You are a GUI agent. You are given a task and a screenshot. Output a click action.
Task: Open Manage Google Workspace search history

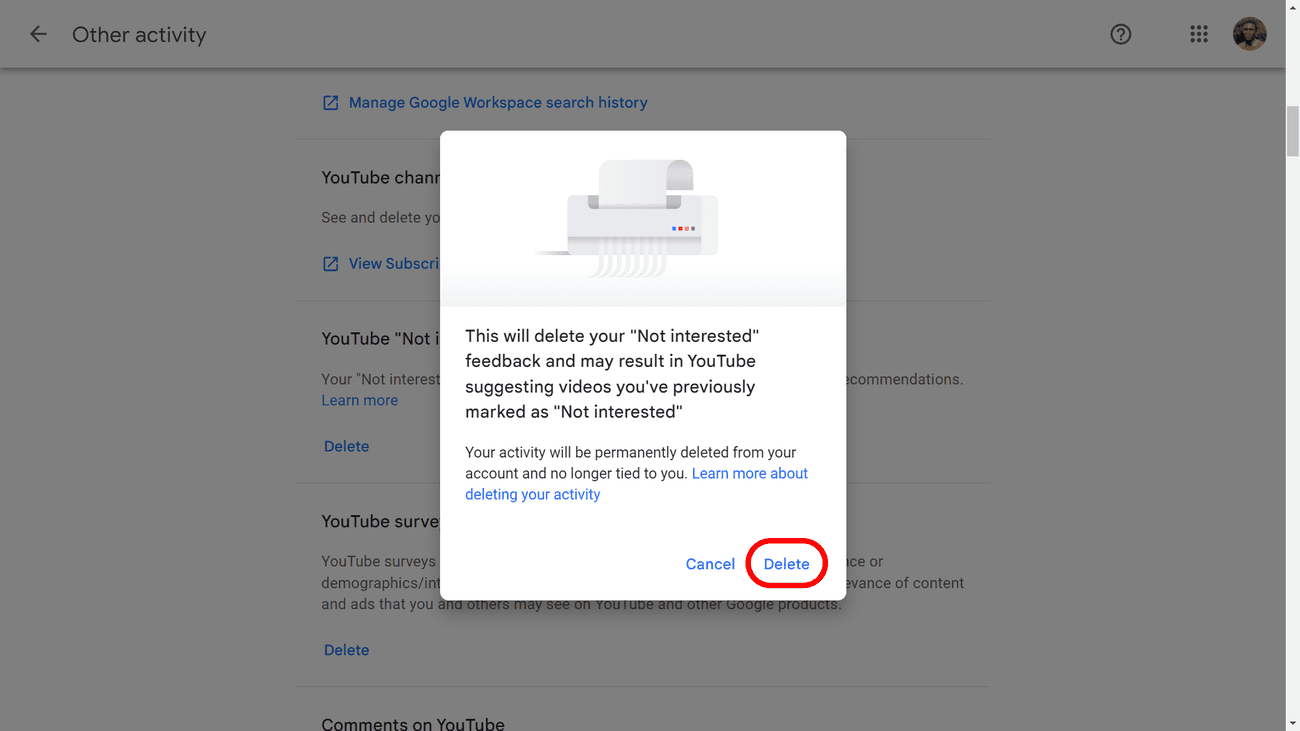498,102
